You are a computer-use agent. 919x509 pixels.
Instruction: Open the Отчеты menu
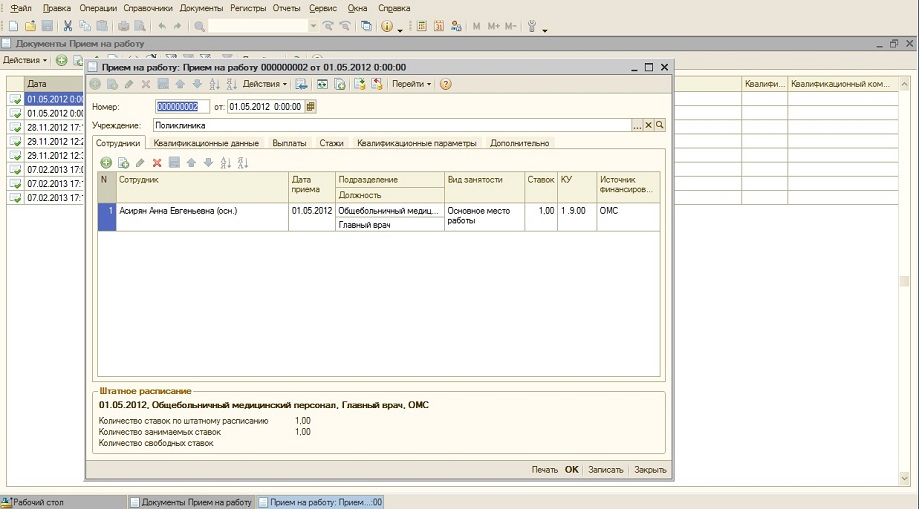pyautogui.click(x=286, y=7)
